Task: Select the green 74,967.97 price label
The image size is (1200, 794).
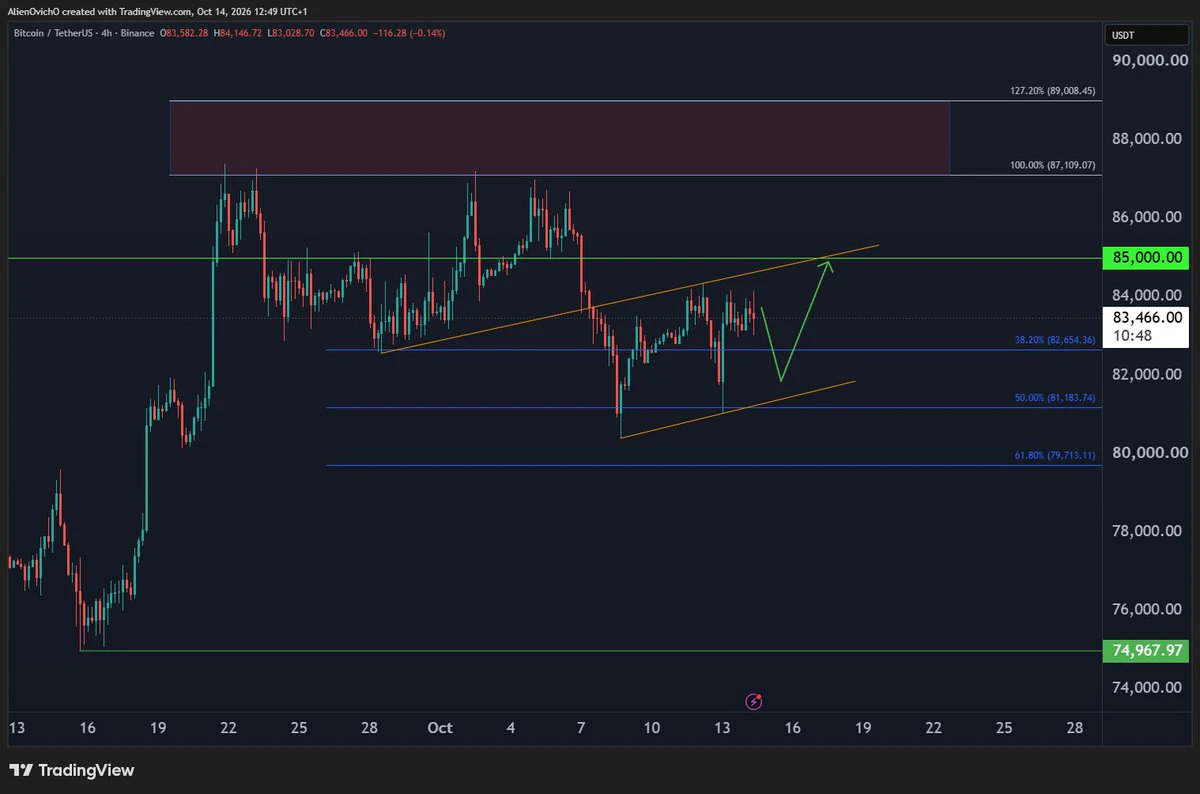Action: coord(1147,651)
